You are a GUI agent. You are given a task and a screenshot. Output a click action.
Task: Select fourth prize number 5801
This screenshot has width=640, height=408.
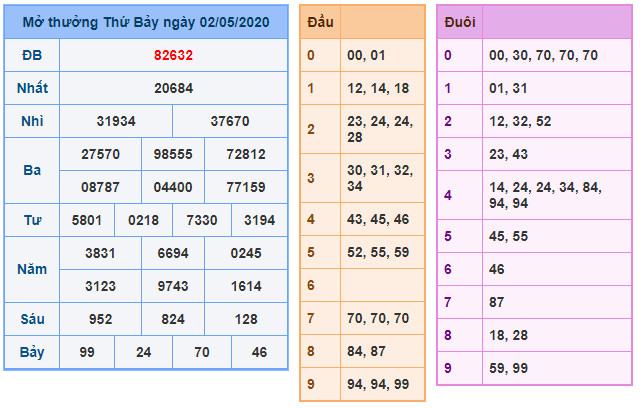coord(87,220)
